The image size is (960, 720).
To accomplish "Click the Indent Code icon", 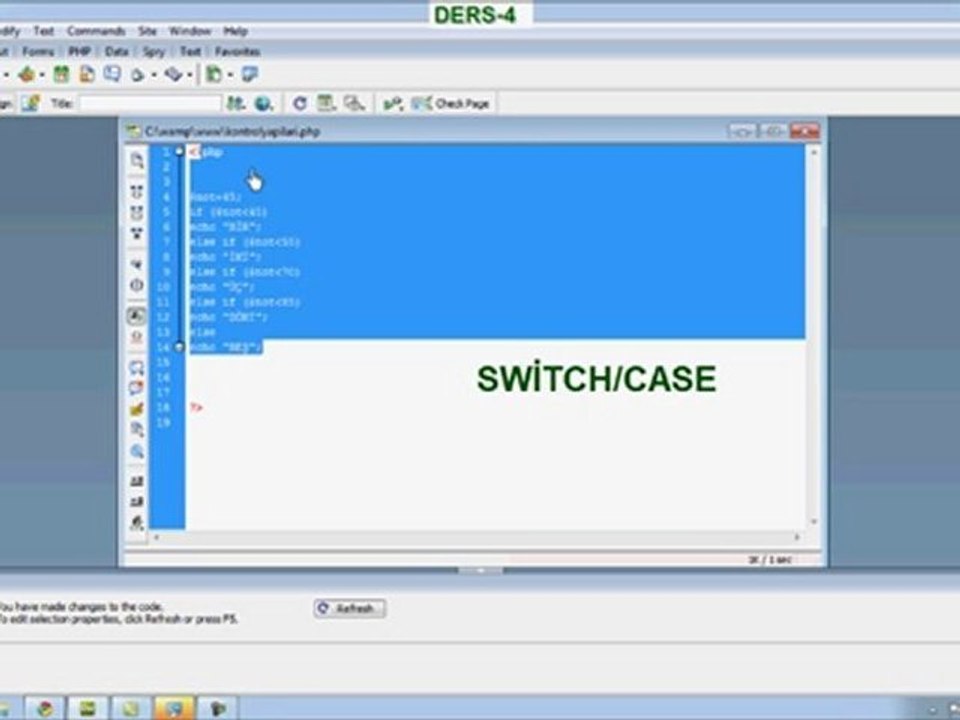I will (137, 481).
